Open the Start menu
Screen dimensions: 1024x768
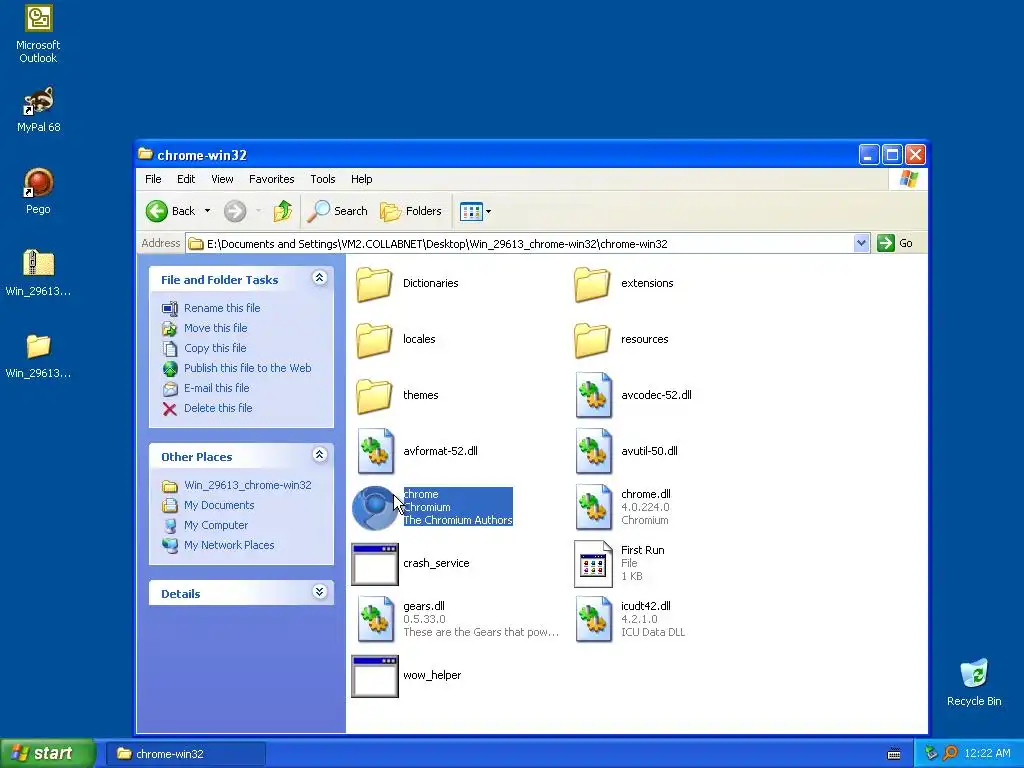pyautogui.click(x=48, y=754)
